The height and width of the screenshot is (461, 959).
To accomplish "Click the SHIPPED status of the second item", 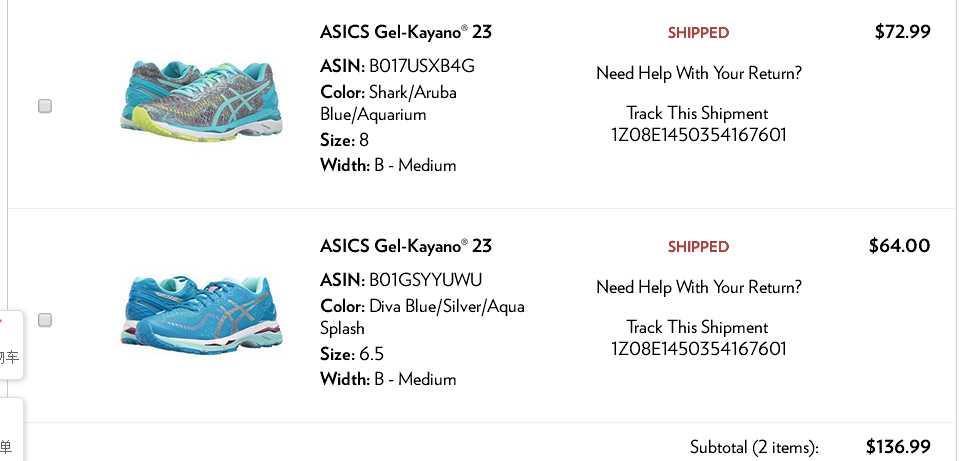I will tap(698, 247).
